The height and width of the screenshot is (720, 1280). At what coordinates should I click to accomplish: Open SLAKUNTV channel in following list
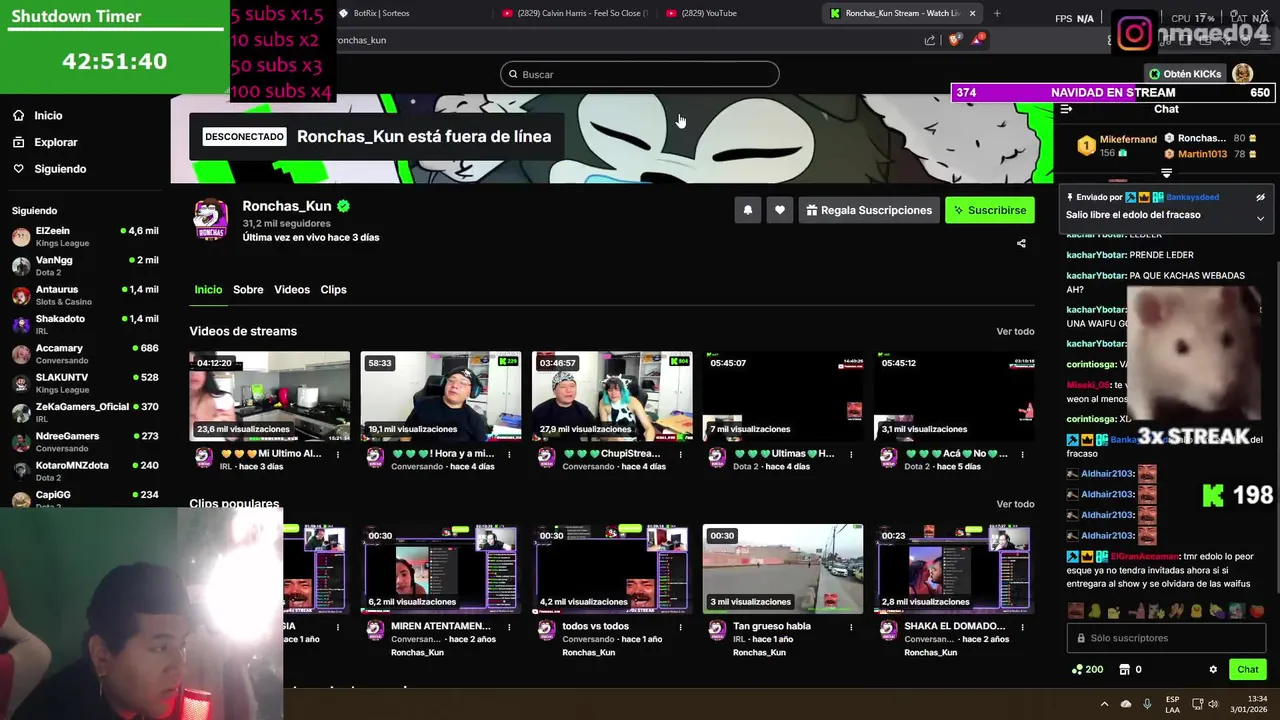point(85,383)
